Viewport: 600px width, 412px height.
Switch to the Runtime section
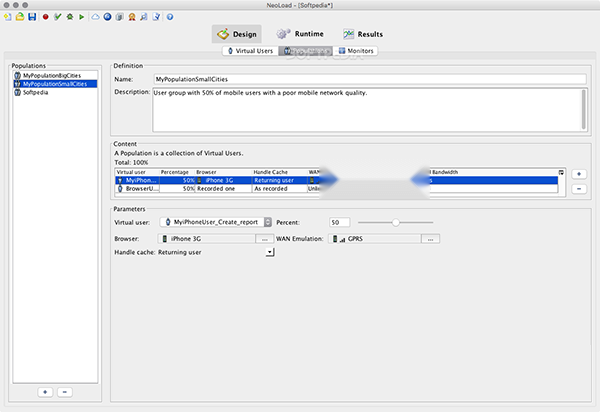click(x=300, y=34)
